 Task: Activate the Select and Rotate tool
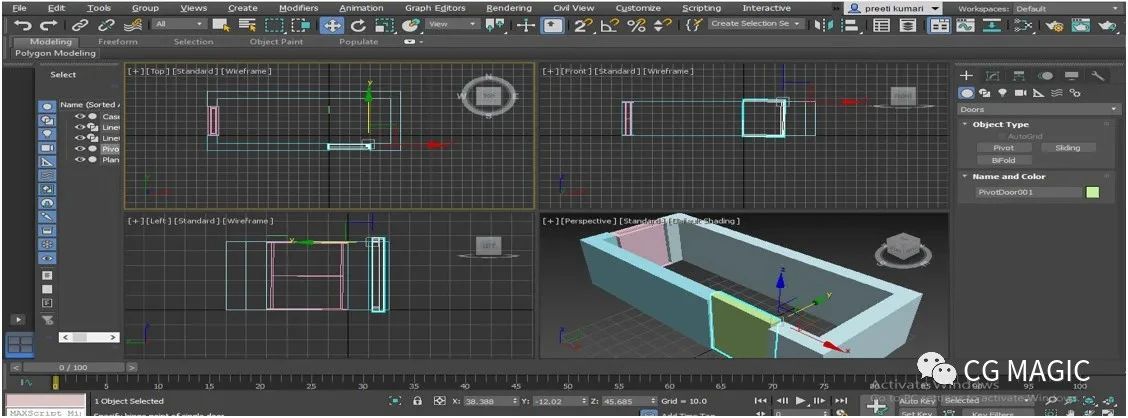click(358, 25)
